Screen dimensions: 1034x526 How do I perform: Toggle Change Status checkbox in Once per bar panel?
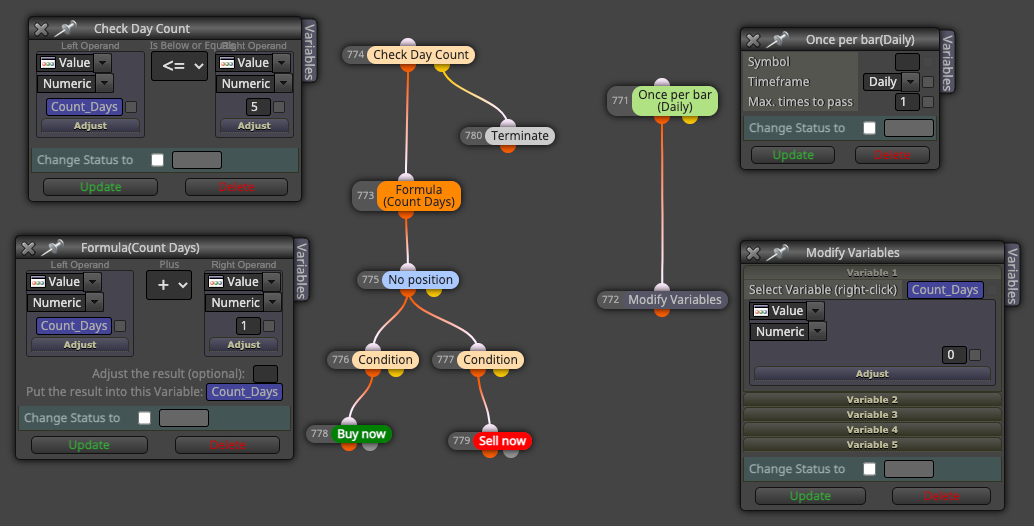pos(870,128)
